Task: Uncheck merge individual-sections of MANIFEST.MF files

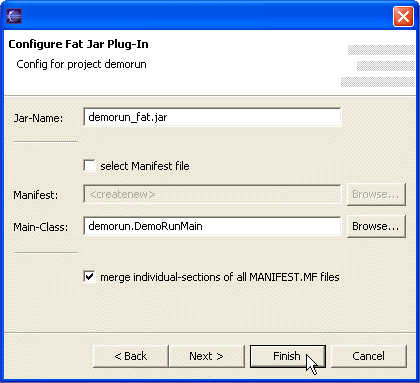Action: point(89,277)
